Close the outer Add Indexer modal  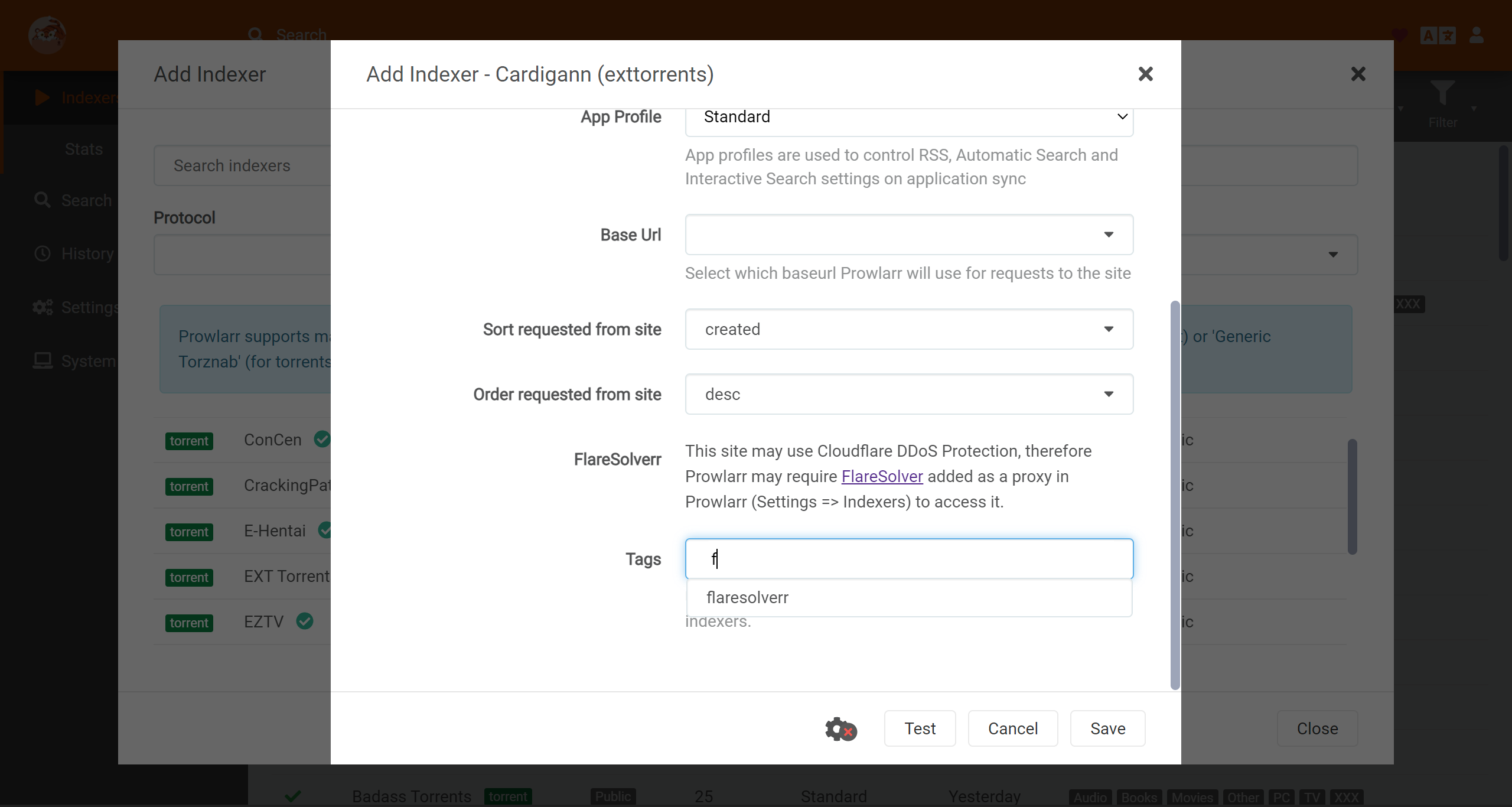1358,74
